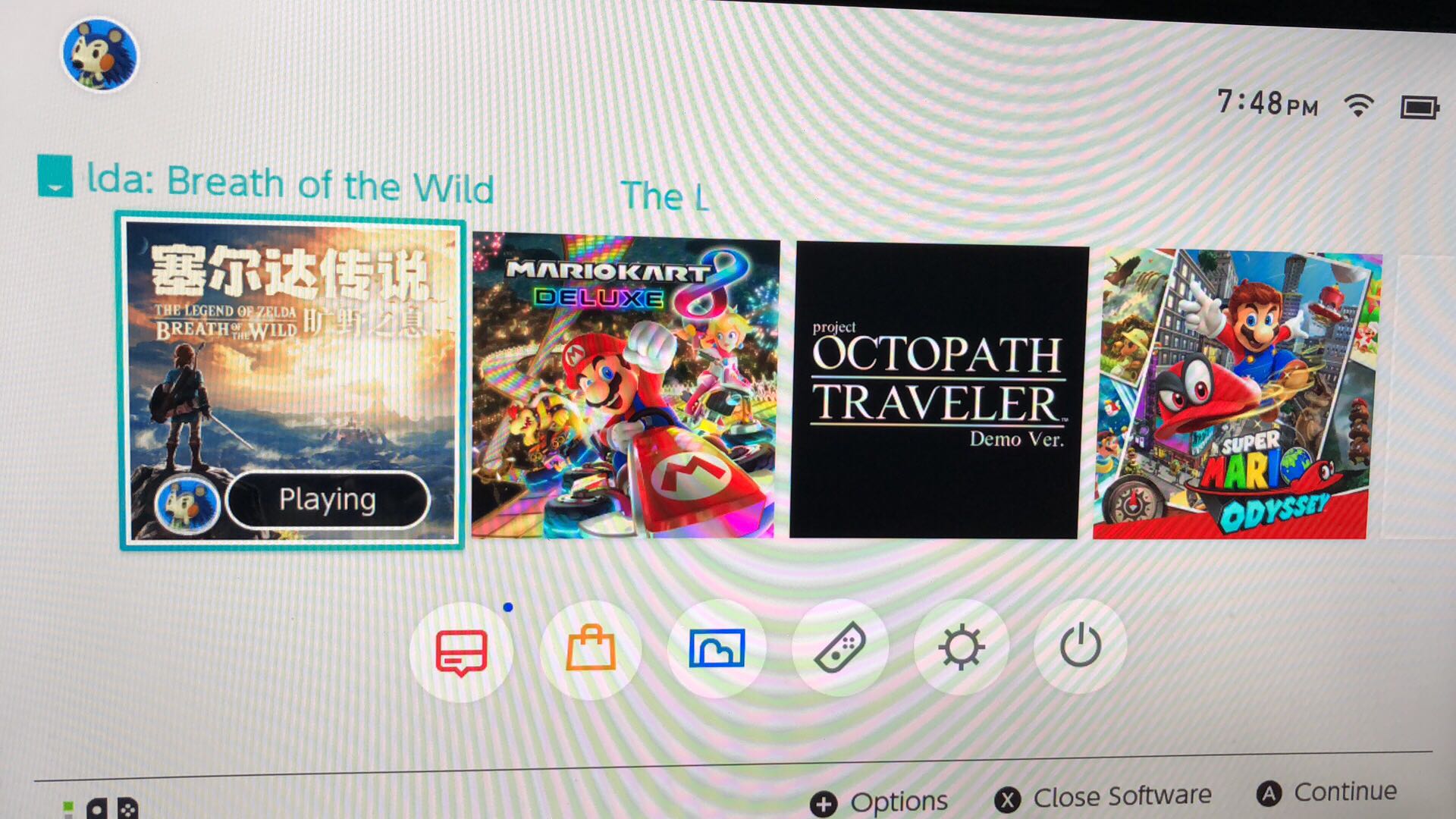Viewport: 1456px width, 819px height.
Task: Open the Nintendo eShop shopping bag icon
Action: pyautogui.click(x=591, y=649)
